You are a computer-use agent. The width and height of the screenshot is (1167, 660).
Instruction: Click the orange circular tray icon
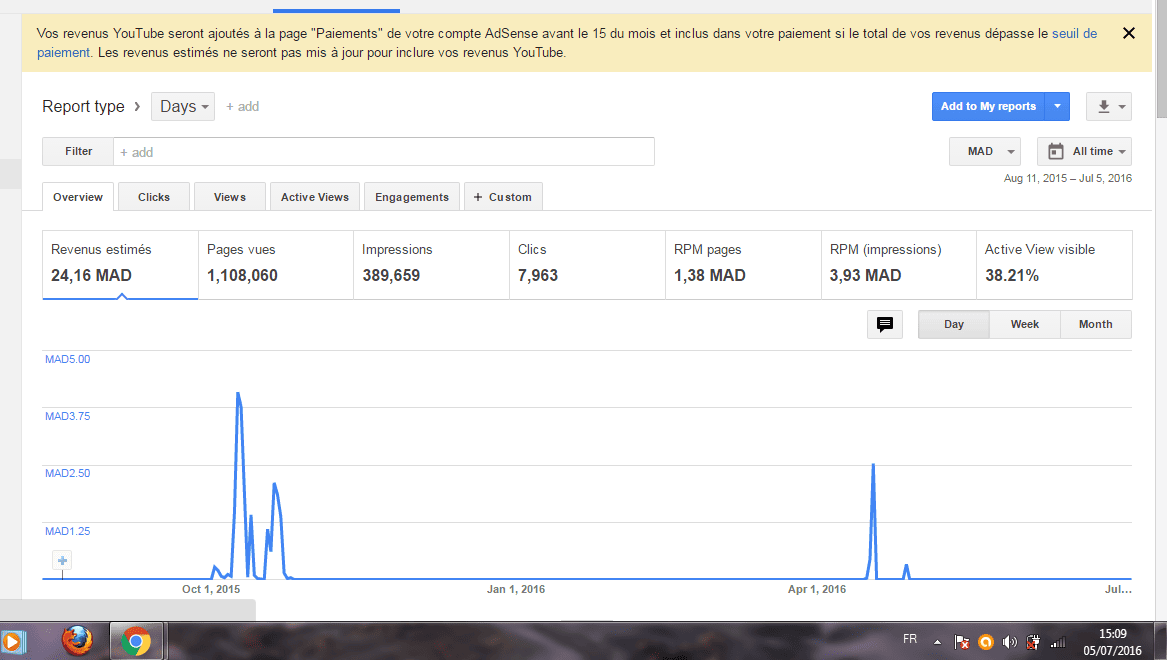pos(985,642)
